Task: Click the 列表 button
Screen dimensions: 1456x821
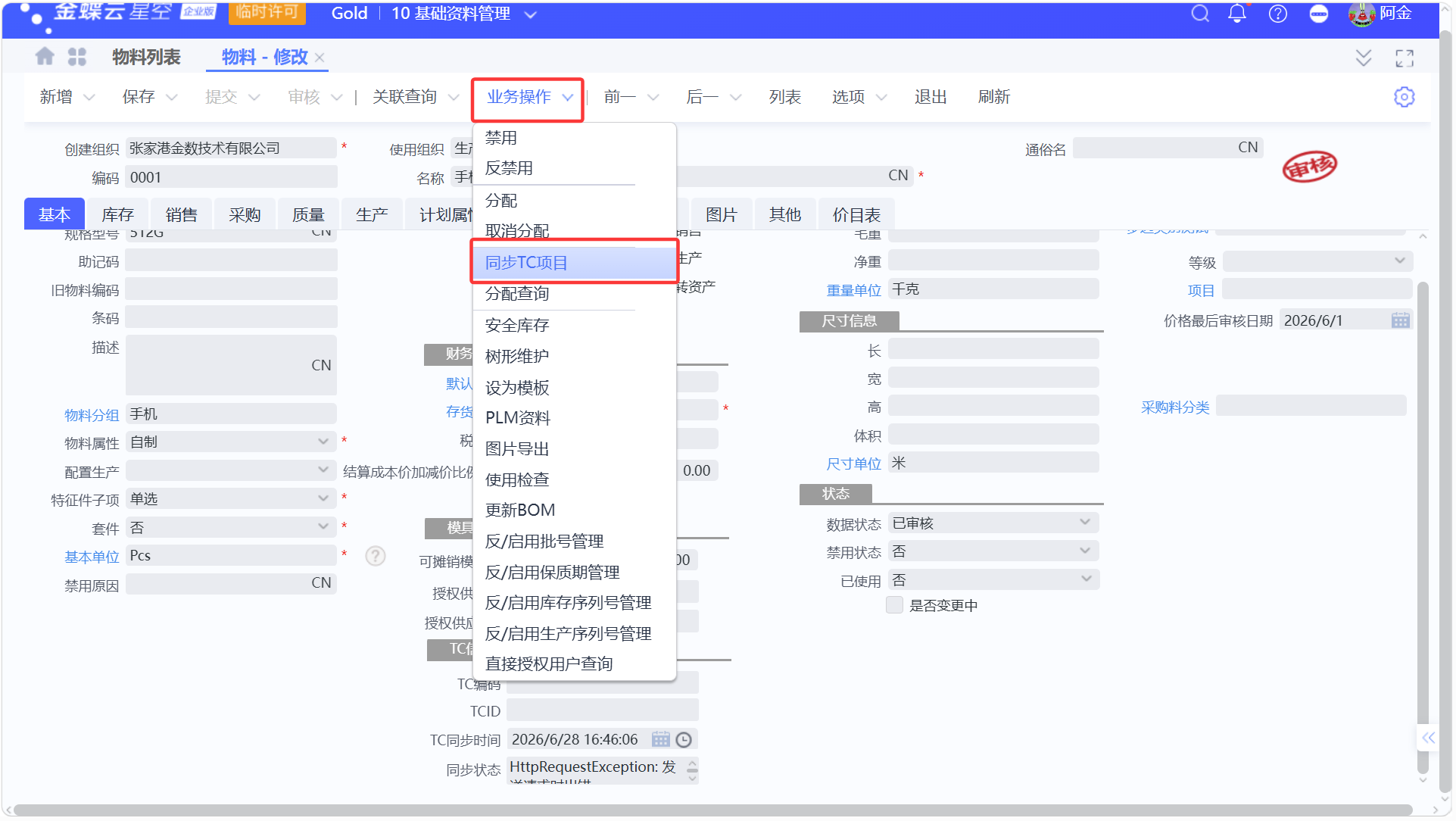Action: [x=784, y=98]
